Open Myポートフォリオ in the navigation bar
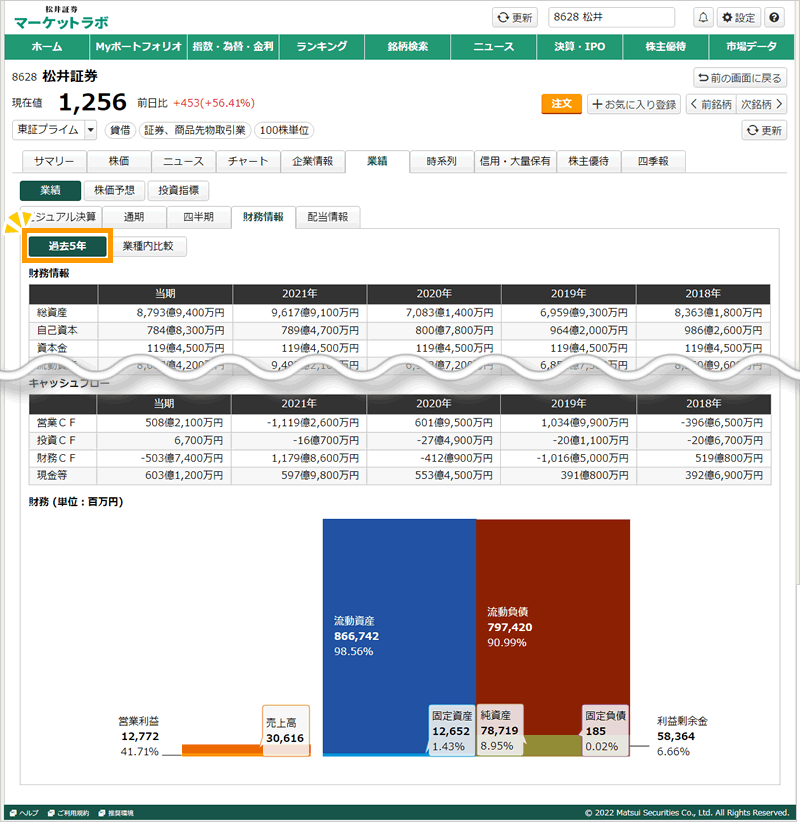This screenshot has height=822, width=800. (138, 47)
